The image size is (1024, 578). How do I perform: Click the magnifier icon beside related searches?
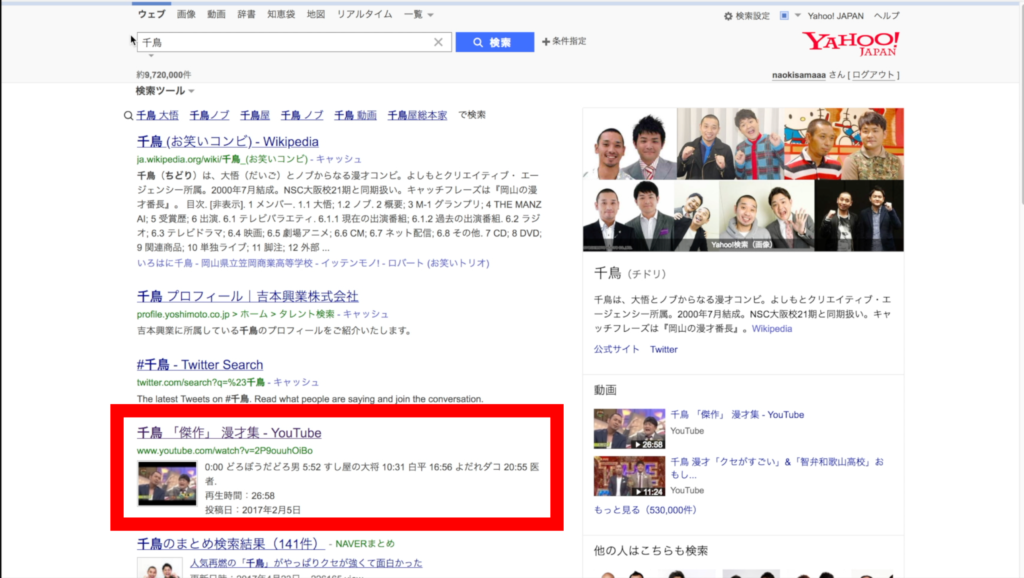point(129,116)
